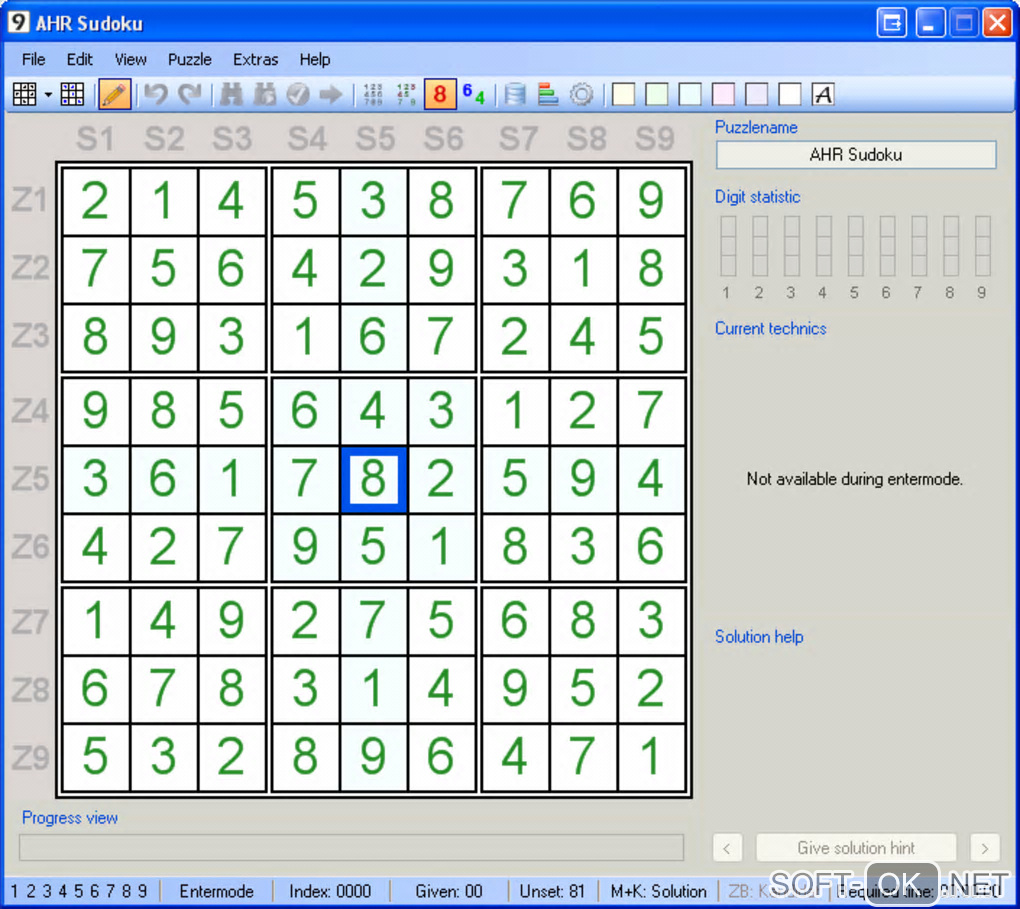Click the M+K: Solution status entry
The height and width of the screenshot is (909, 1020).
tap(658, 891)
